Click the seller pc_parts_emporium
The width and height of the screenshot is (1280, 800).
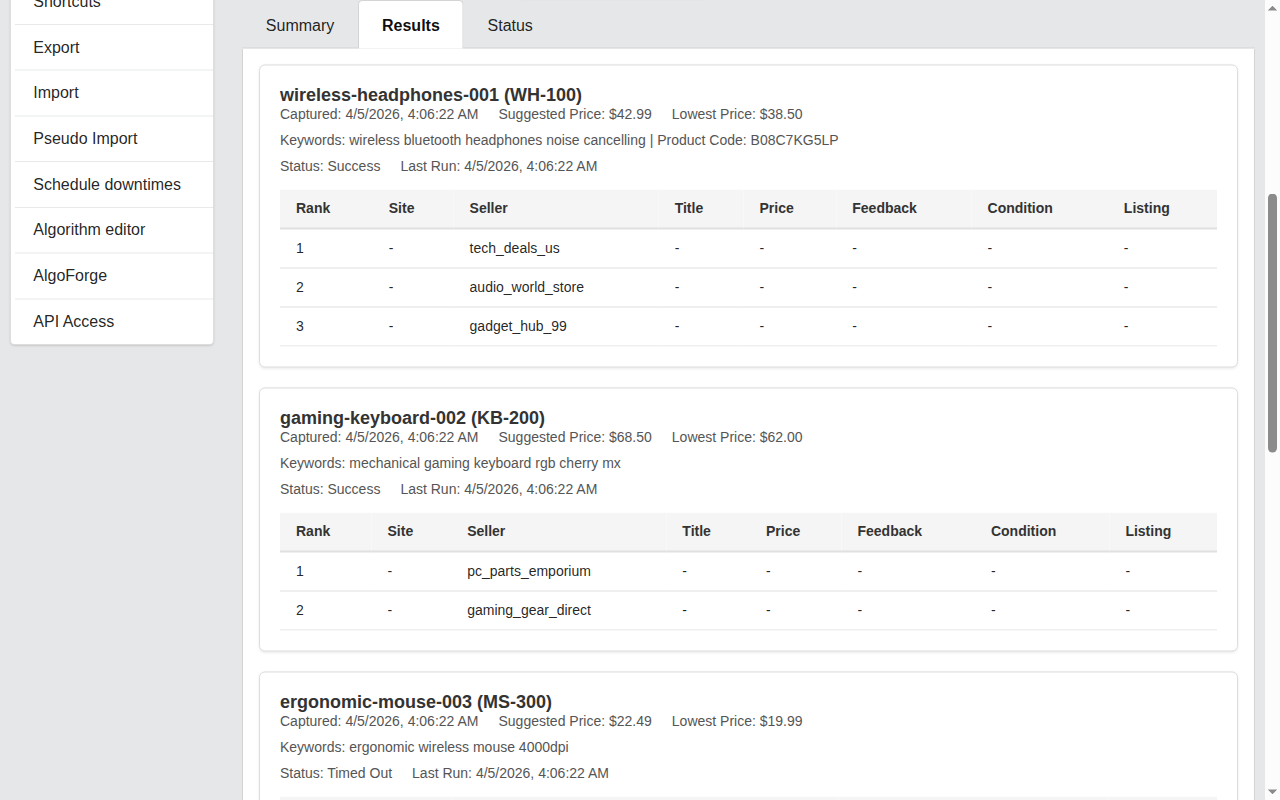pos(529,571)
